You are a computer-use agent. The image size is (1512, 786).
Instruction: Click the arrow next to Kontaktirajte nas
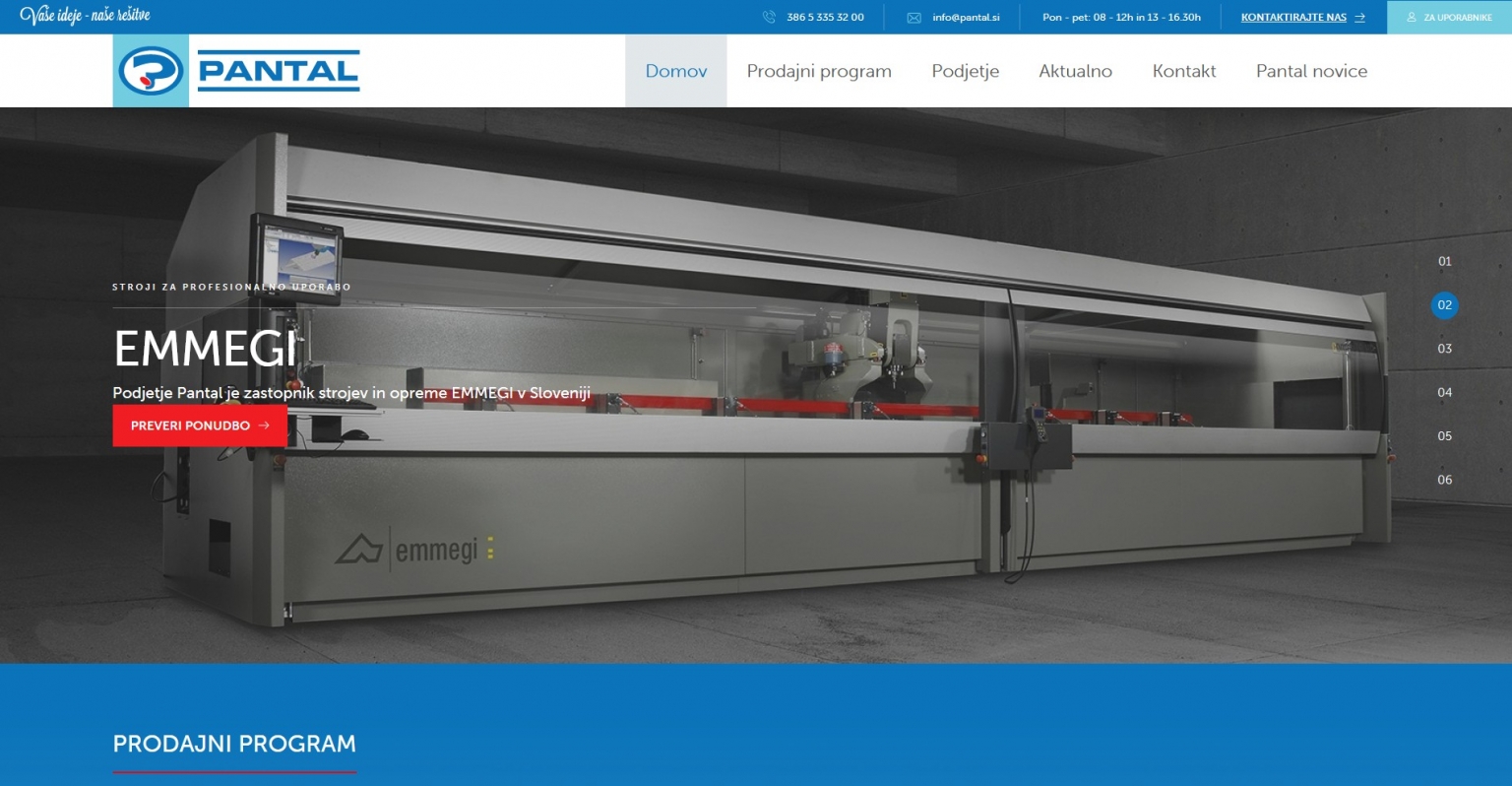click(1359, 18)
